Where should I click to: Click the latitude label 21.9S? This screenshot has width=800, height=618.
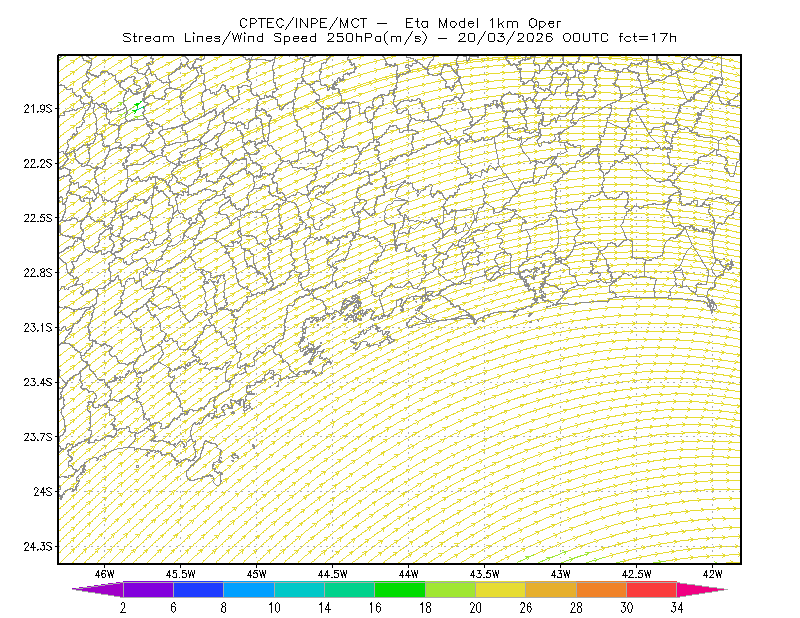(x=38, y=109)
